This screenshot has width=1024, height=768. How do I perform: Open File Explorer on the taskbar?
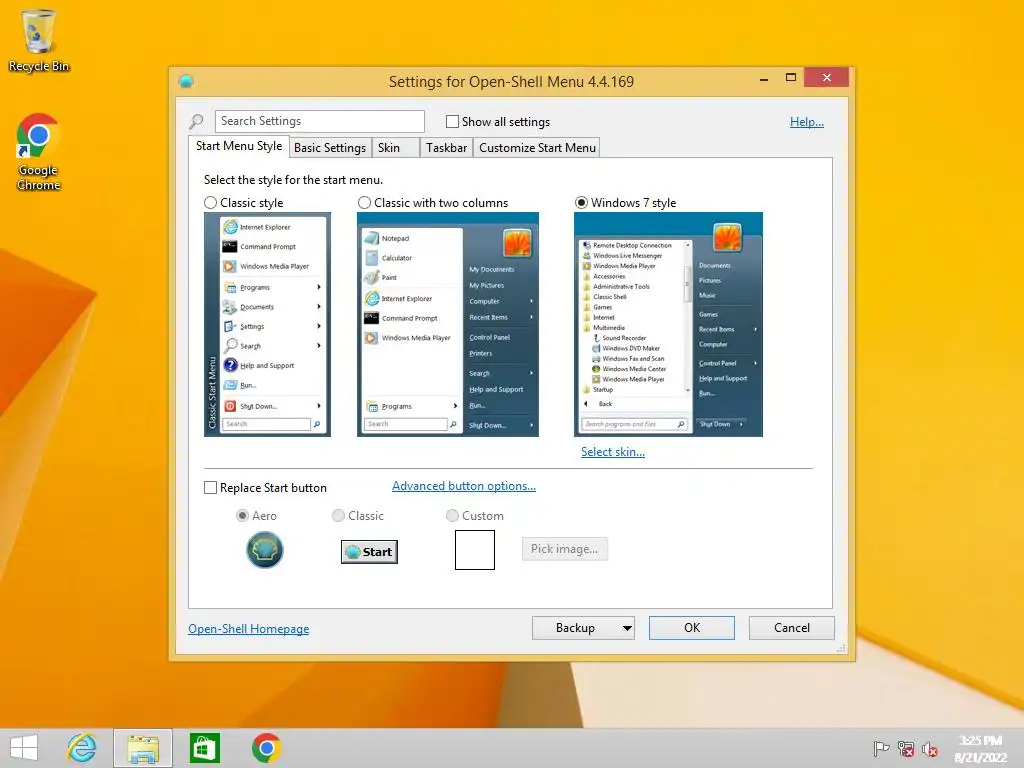click(143, 748)
